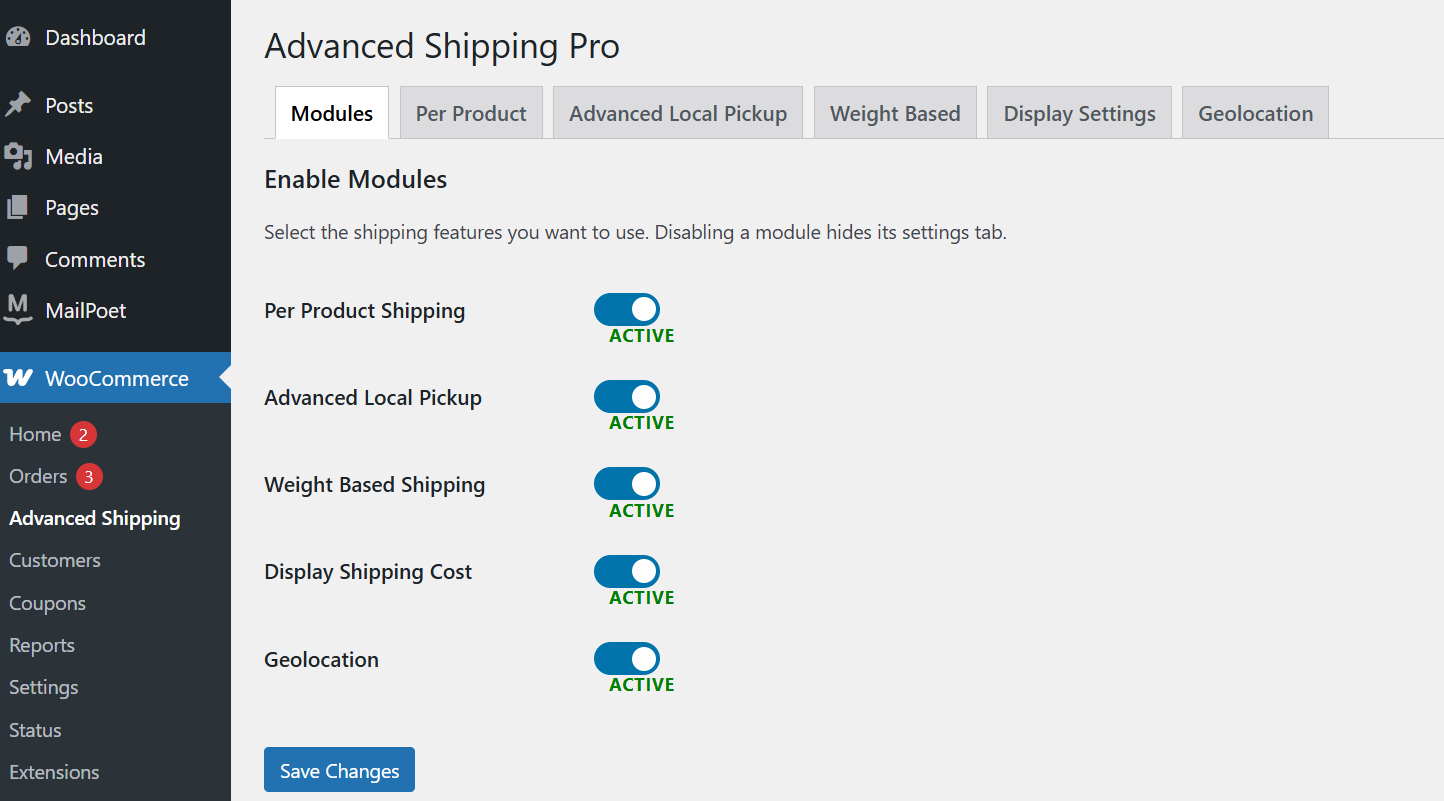
Task: Open MailPoet via its M icon
Action: [x=19, y=310]
